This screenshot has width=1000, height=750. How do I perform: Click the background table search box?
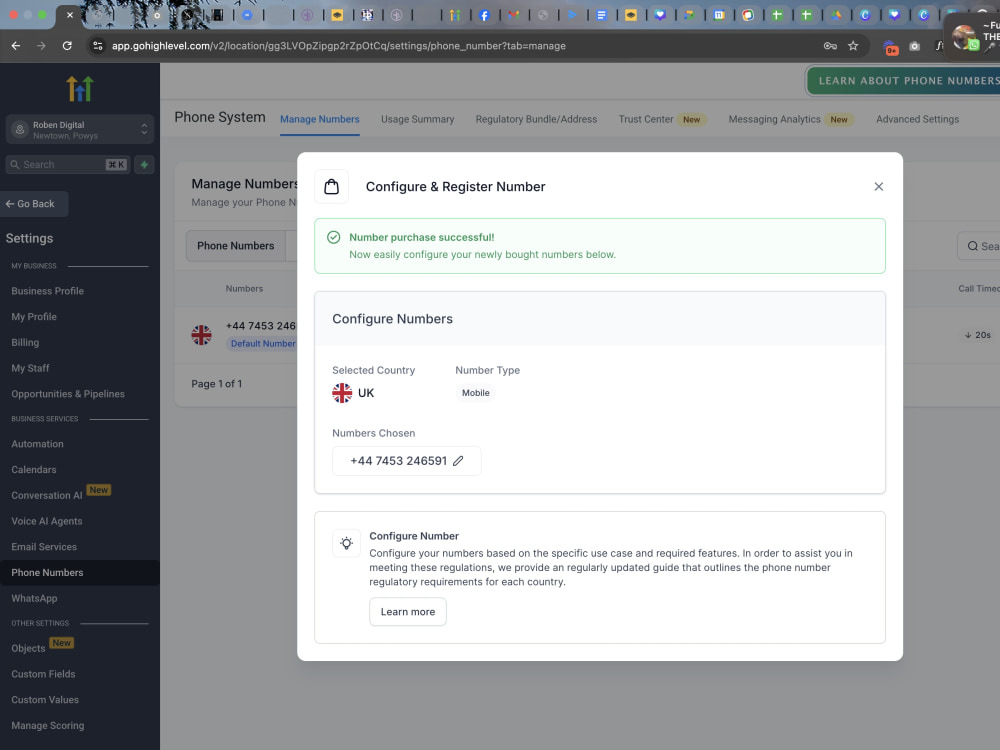point(980,246)
